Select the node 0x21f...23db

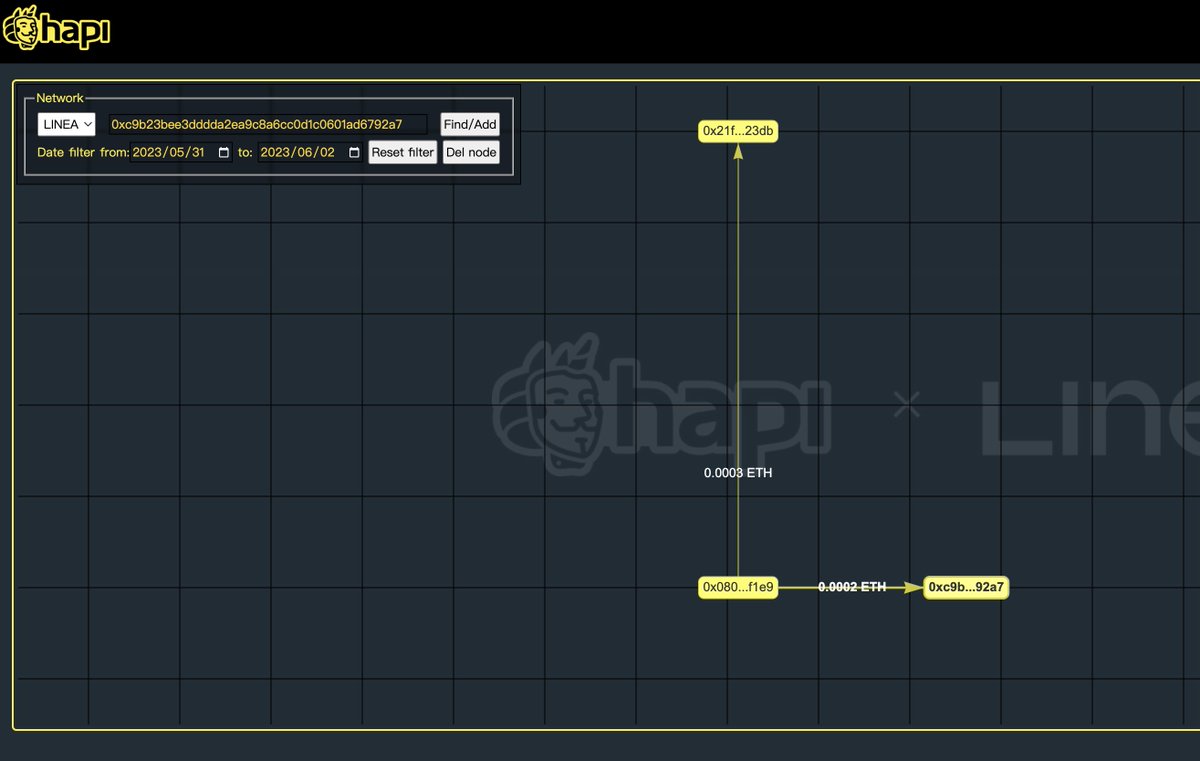point(738,131)
